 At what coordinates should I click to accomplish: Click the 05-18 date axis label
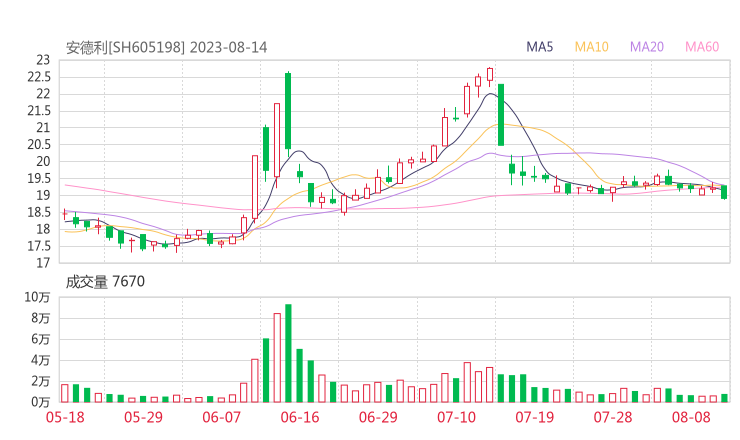coord(65,417)
